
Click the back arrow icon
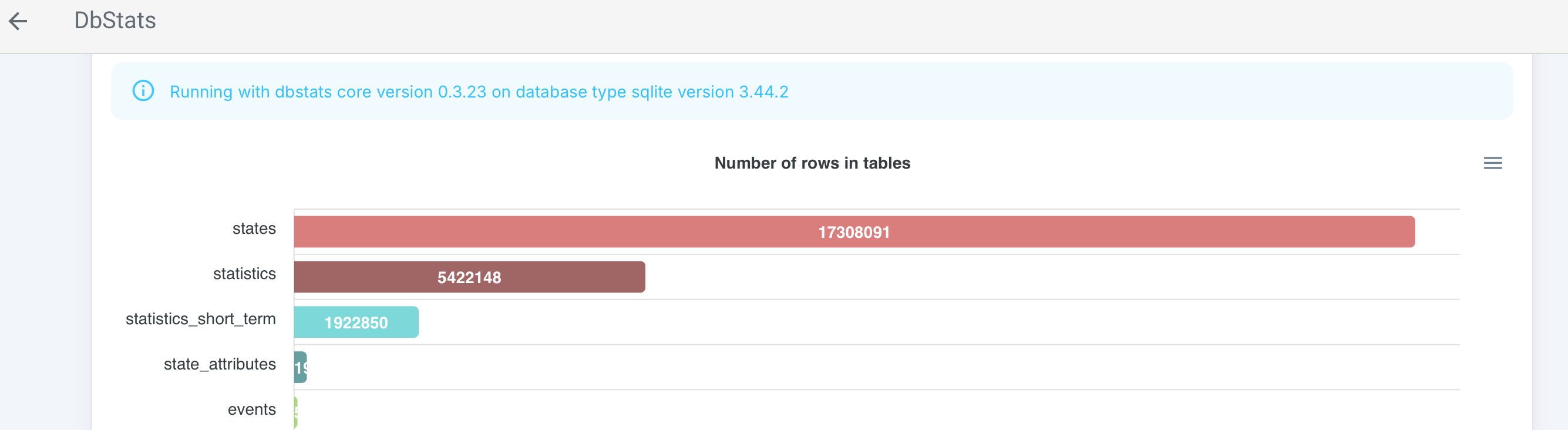pos(18,21)
